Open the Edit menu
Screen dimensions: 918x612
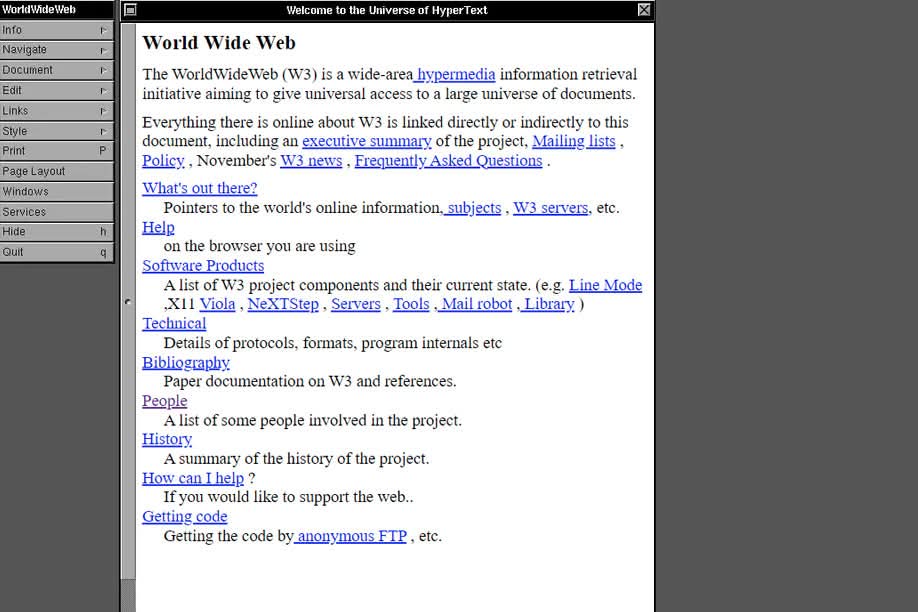click(56, 91)
